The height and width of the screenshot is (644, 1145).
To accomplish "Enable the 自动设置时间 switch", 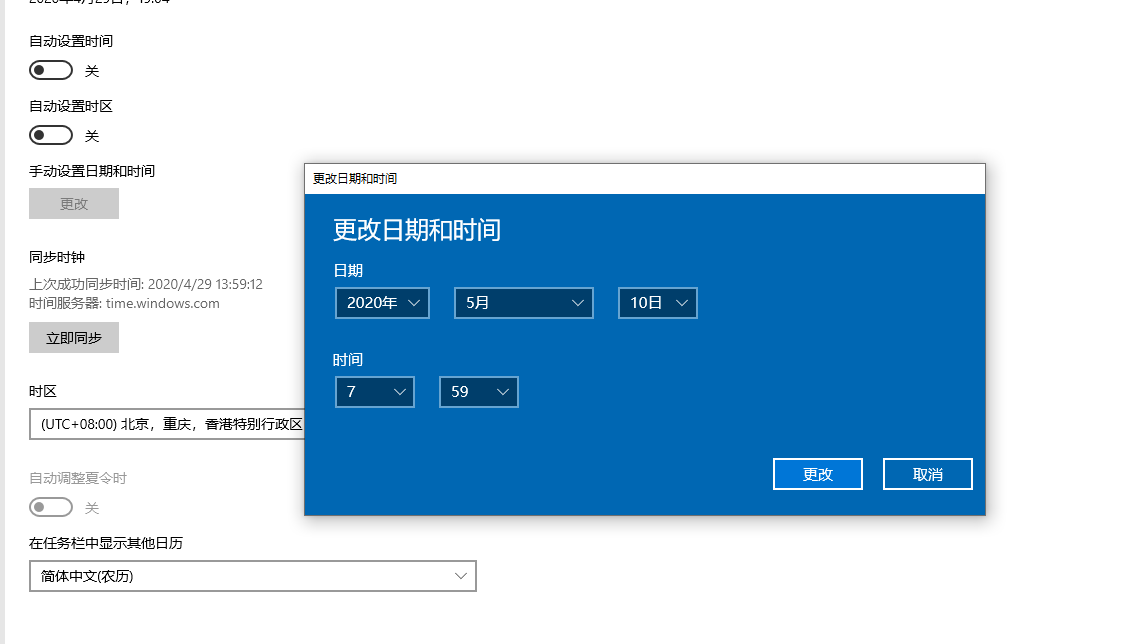I will (51, 70).
